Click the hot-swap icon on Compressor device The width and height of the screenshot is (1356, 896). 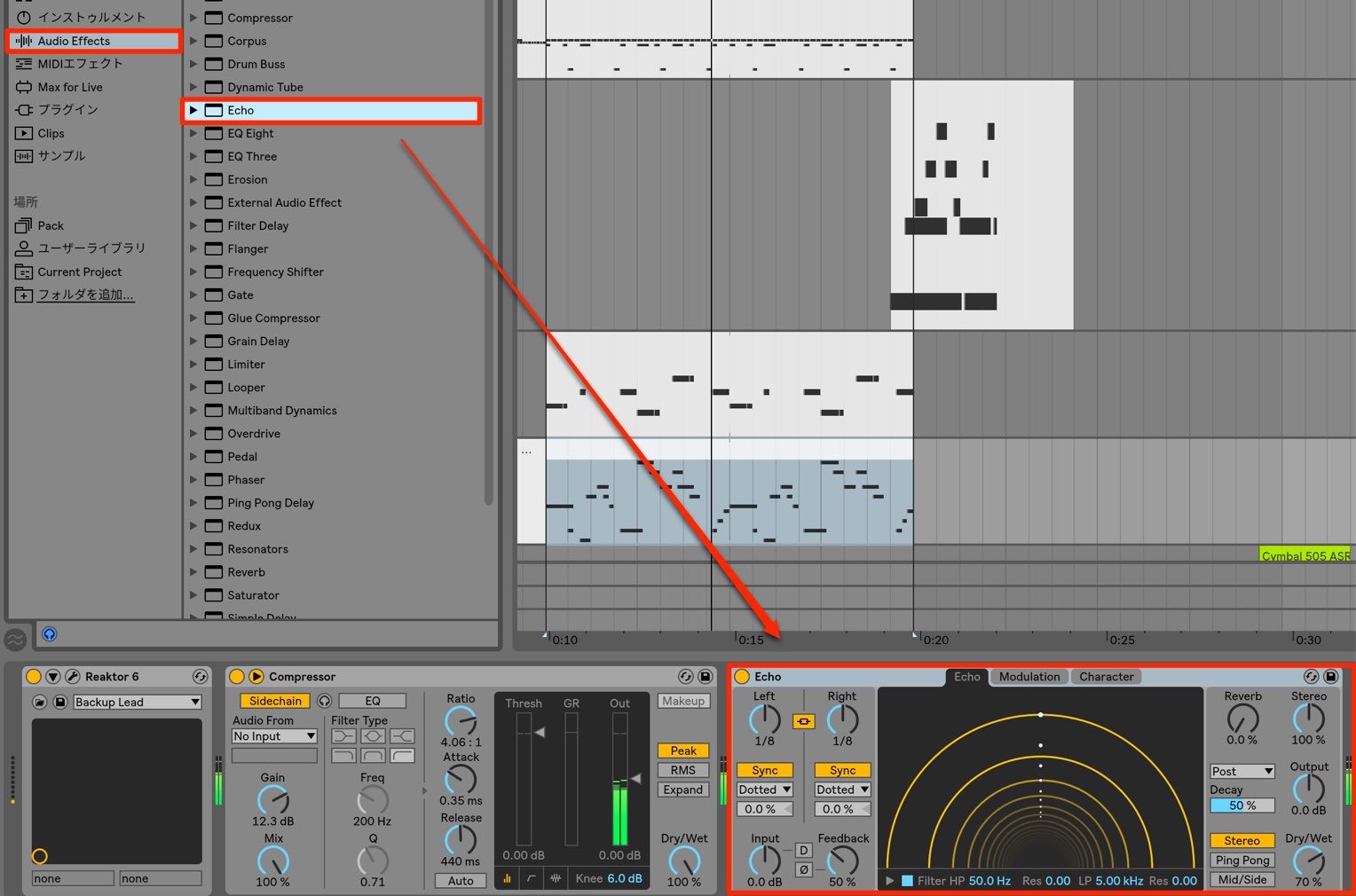pyautogui.click(x=685, y=676)
